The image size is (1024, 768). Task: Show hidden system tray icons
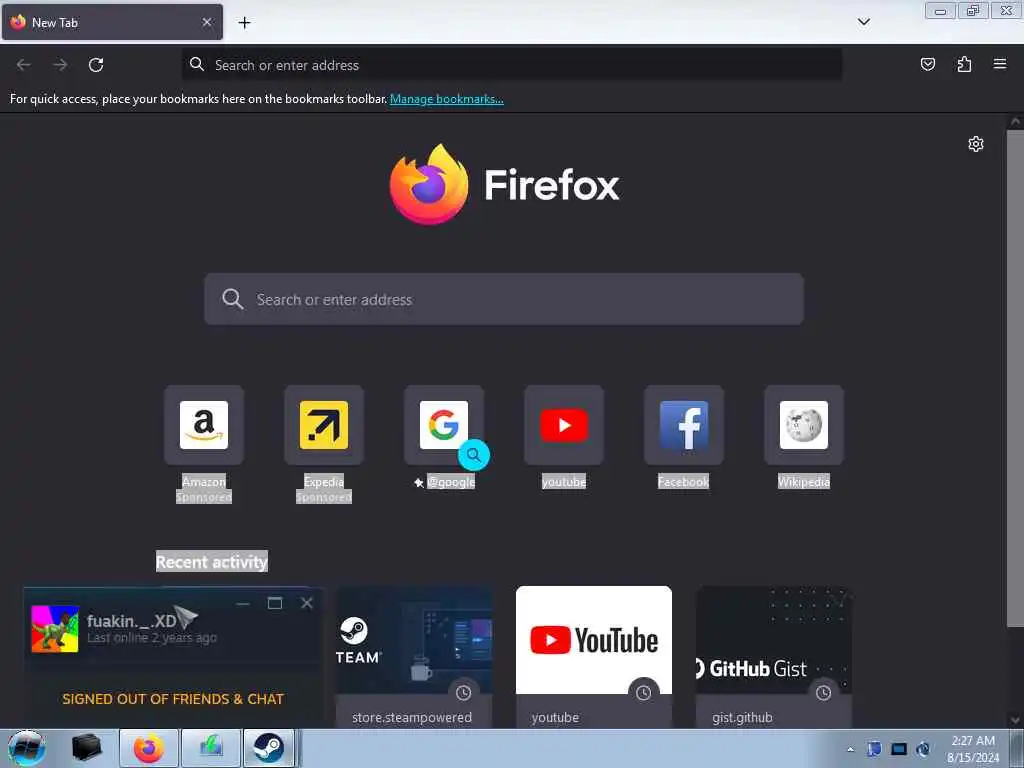click(x=850, y=749)
